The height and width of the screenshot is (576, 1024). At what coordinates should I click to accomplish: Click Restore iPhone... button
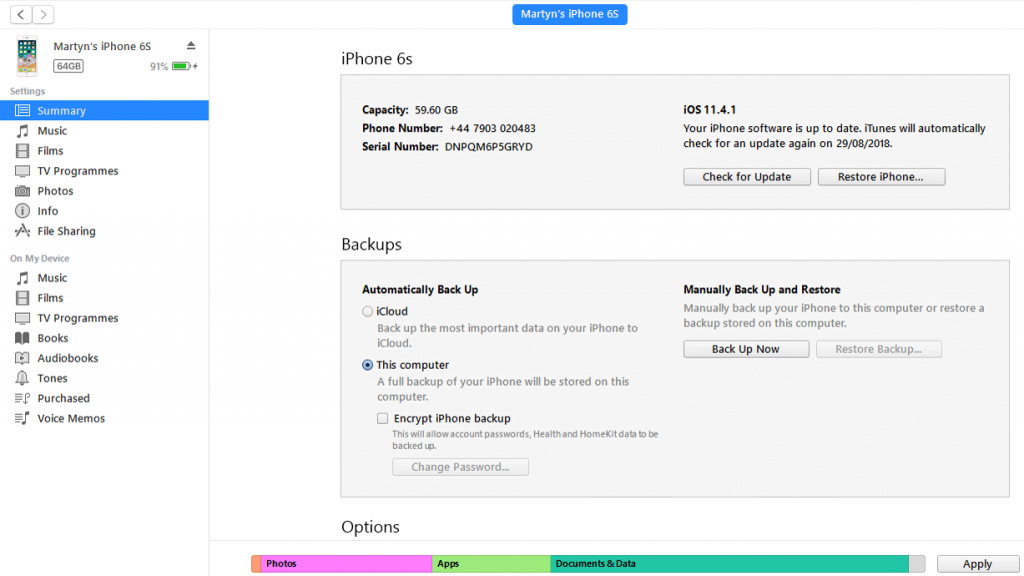pos(881,177)
